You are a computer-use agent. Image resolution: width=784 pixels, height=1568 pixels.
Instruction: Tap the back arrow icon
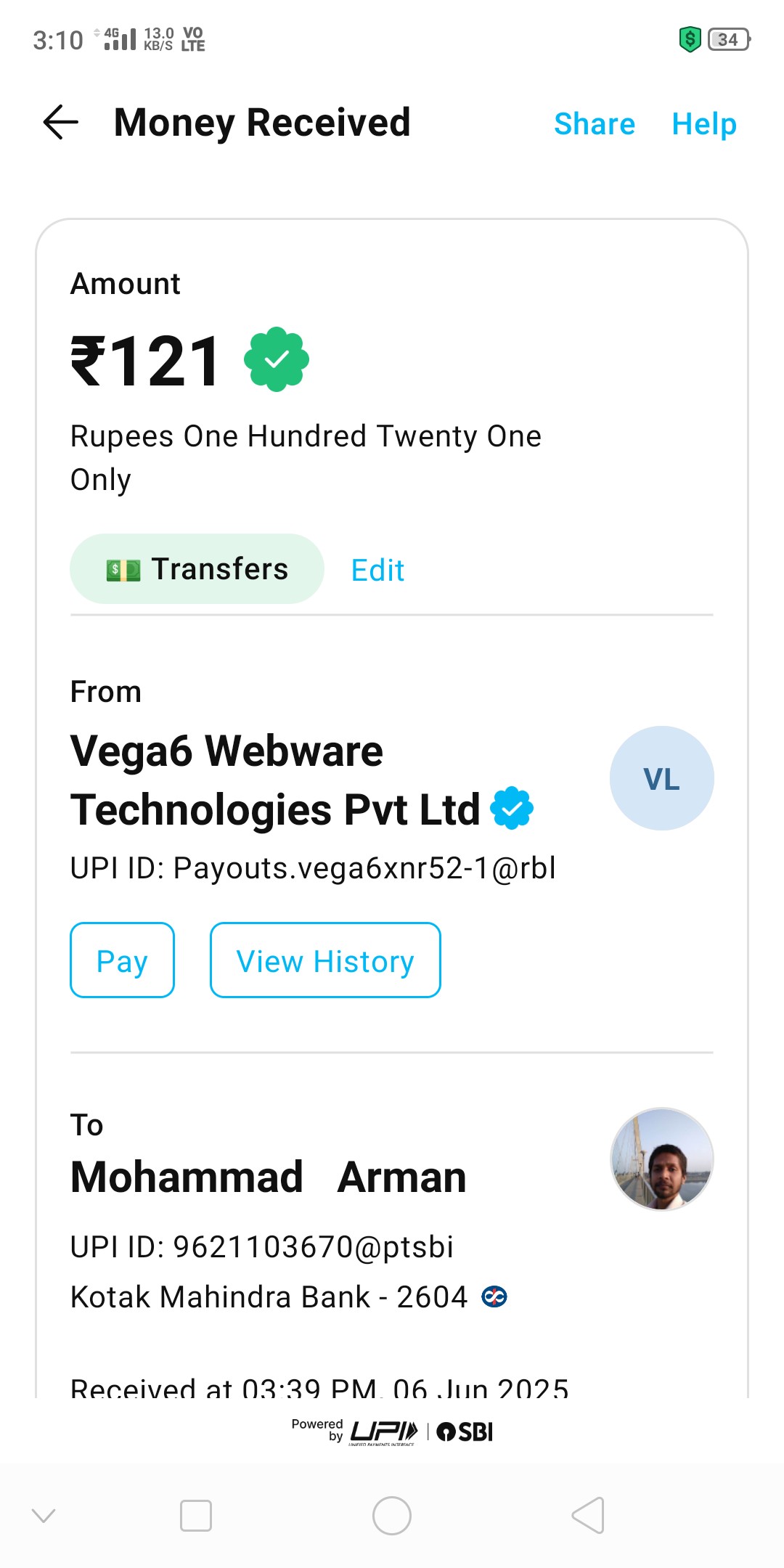tap(61, 122)
